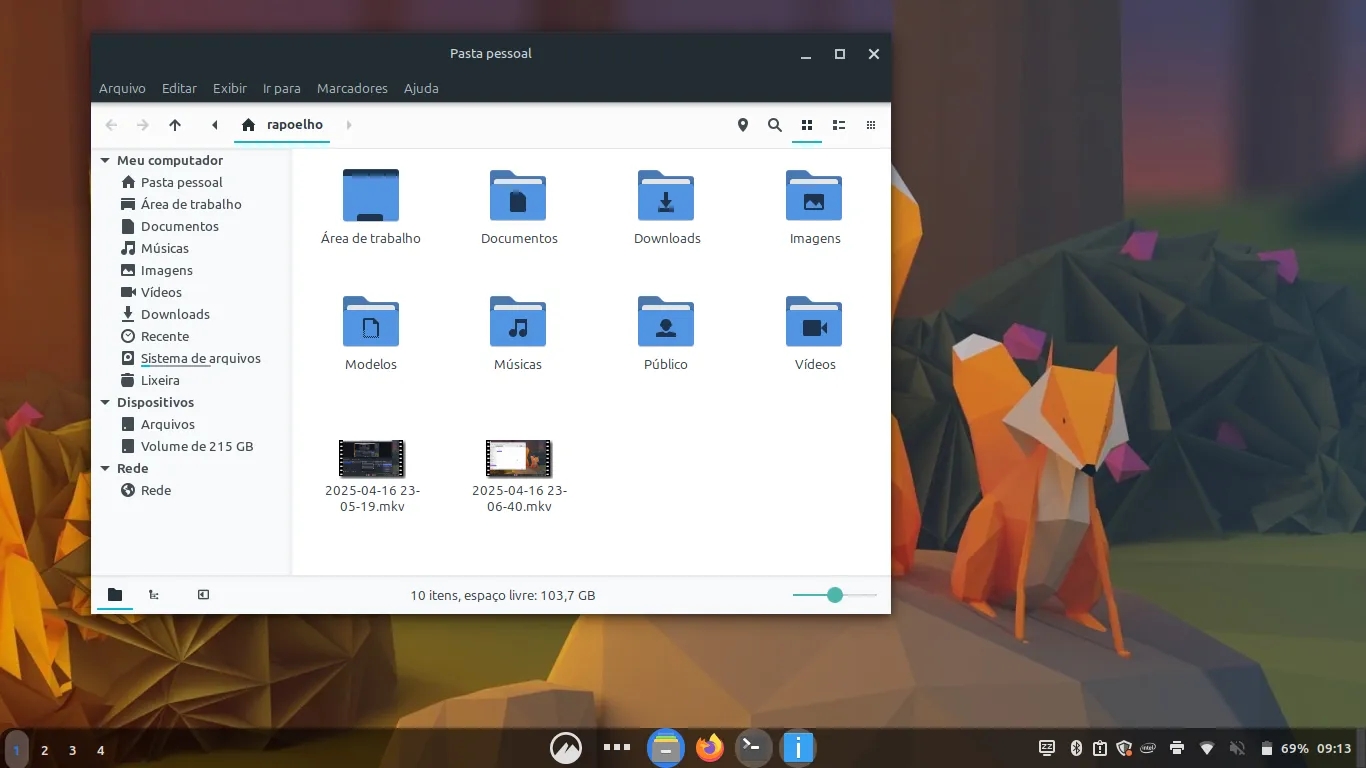1366x768 pixels.
Task: Show places in the sidebar using the folder icon
Action: point(115,595)
